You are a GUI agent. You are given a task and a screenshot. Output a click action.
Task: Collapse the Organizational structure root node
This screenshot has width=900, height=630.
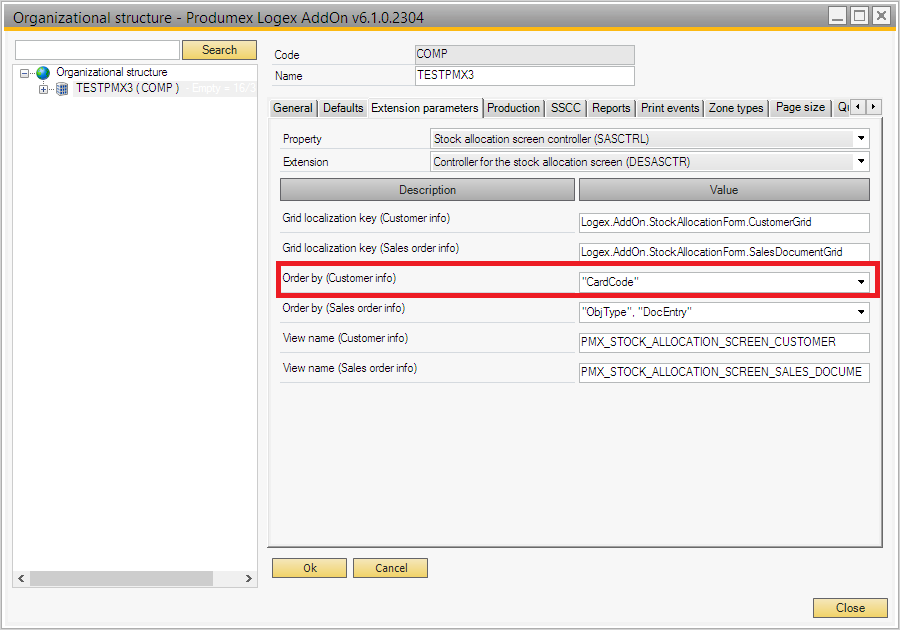pyautogui.click(x=25, y=73)
